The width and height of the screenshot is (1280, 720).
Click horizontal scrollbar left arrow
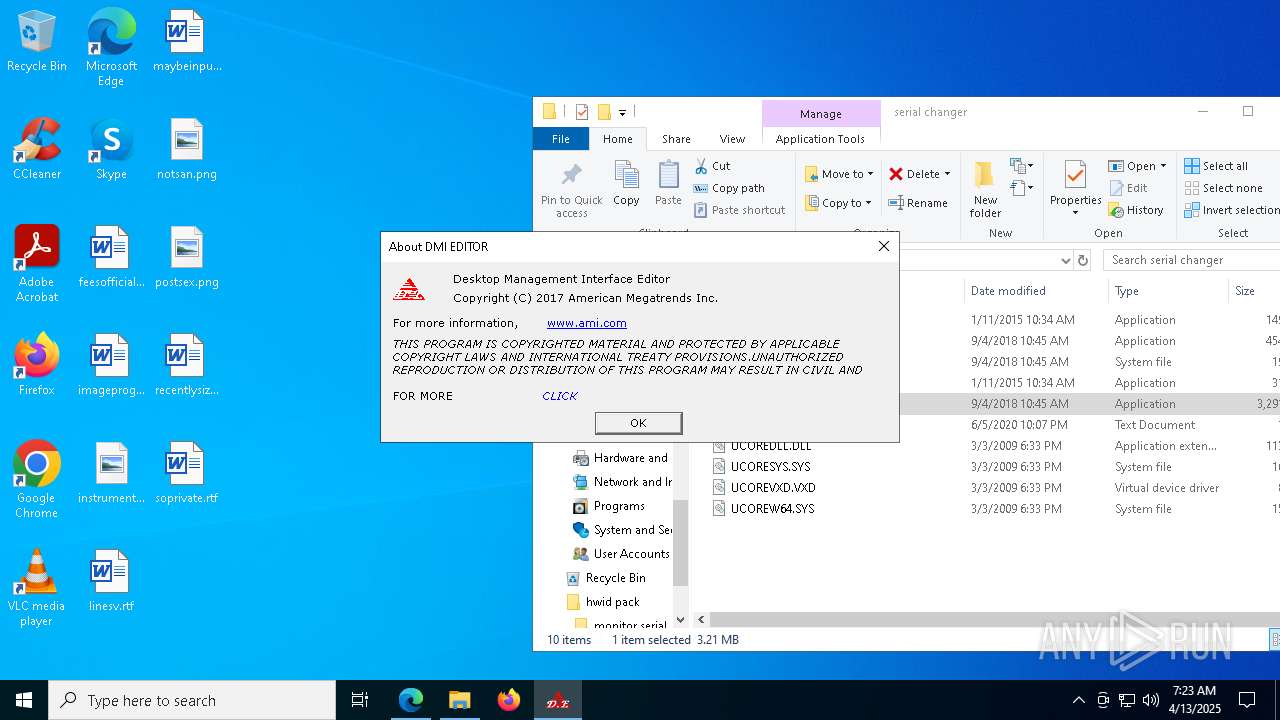pos(701,620)
